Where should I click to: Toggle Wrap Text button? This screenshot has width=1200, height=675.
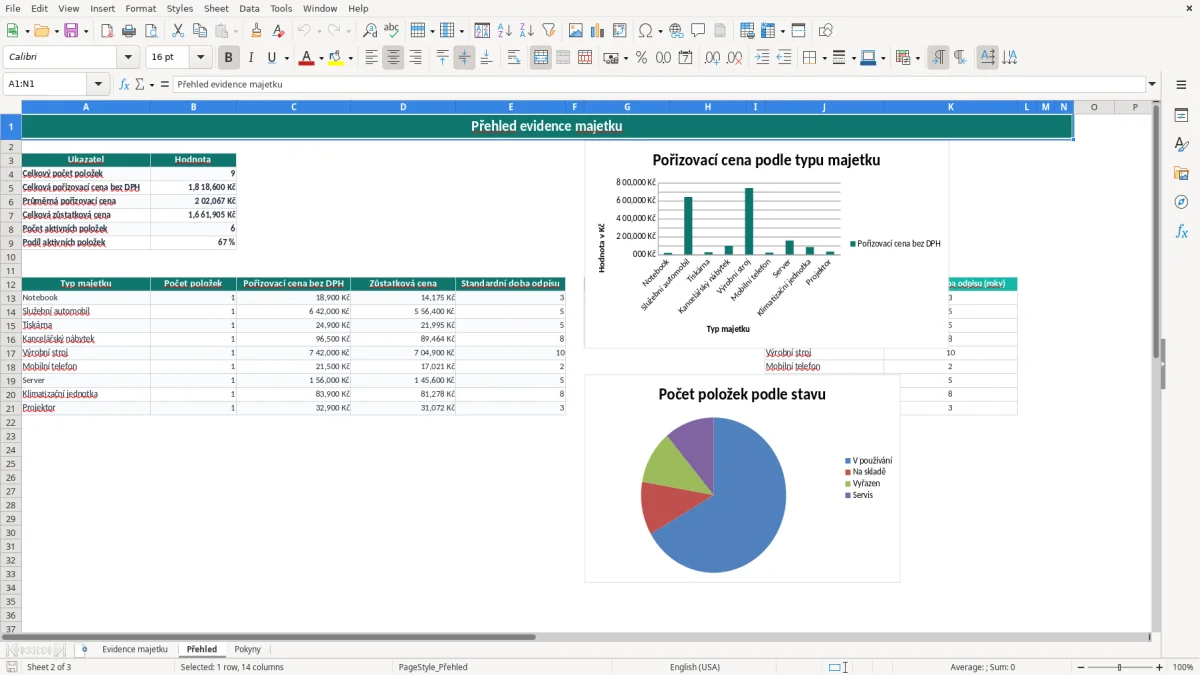tap(514, 58)
